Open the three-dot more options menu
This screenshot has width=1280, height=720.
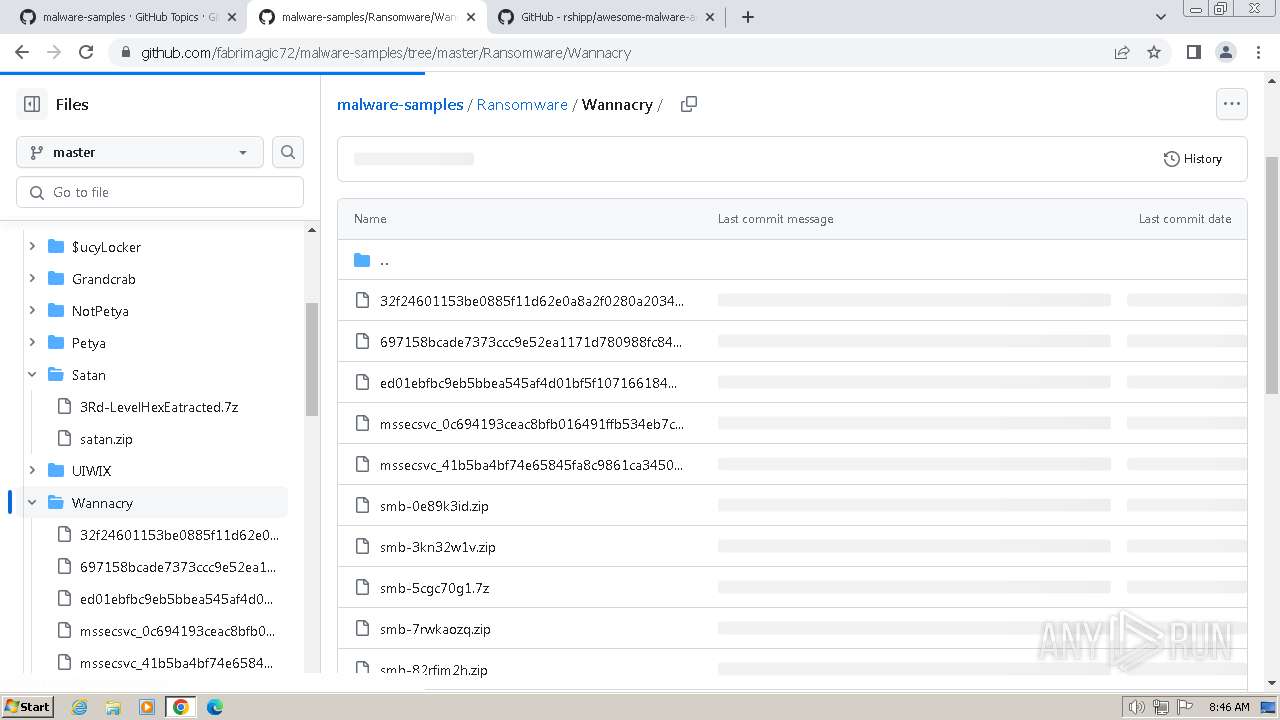[x=1232, y=104]
